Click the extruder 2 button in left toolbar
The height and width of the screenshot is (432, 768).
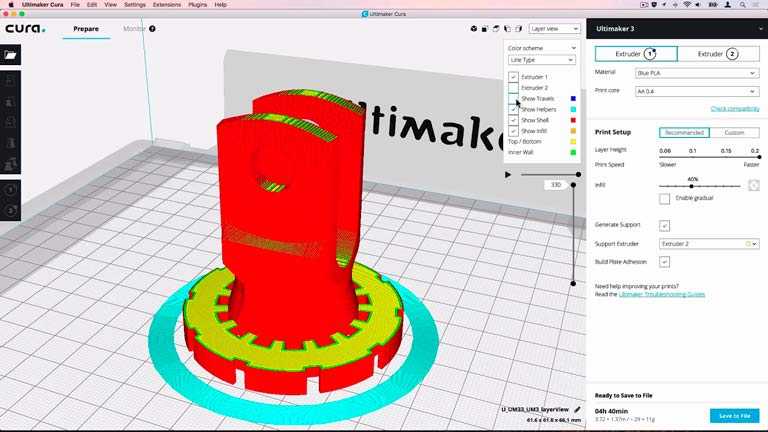10,211
